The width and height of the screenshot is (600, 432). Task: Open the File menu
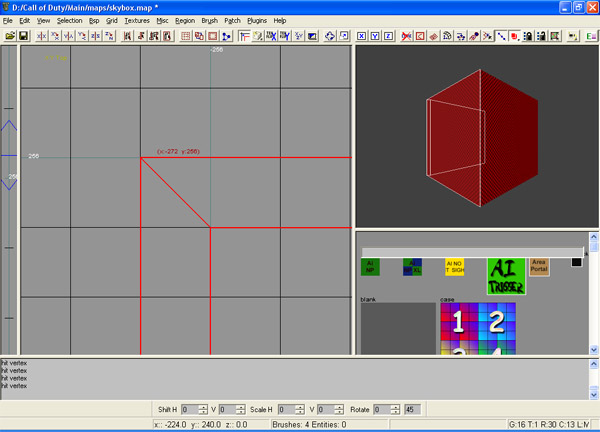pos(8,21)
